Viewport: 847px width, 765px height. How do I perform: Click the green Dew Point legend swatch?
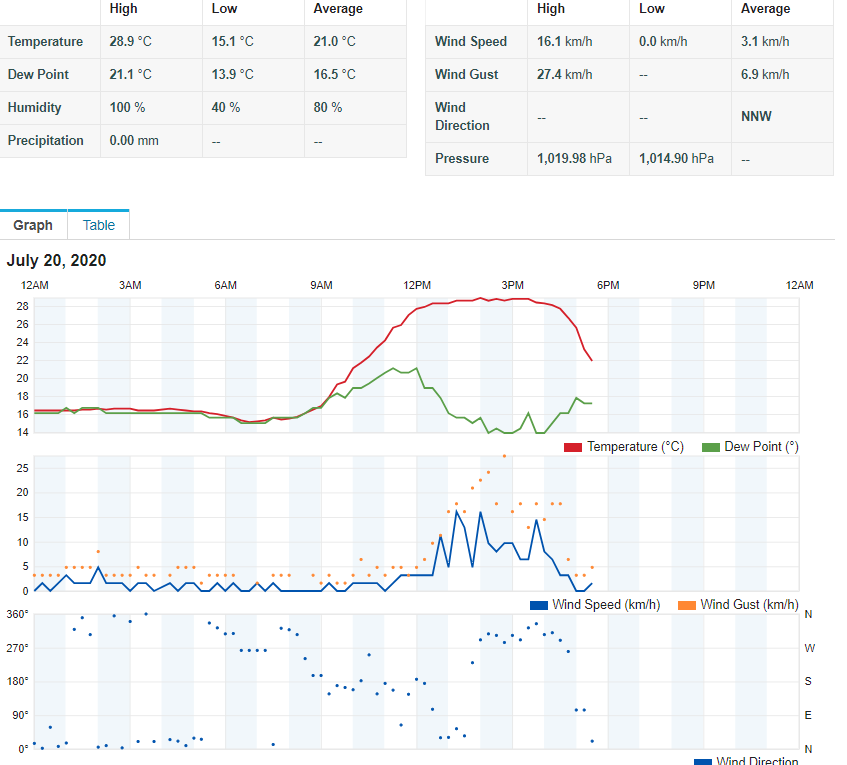pos(710,447)
